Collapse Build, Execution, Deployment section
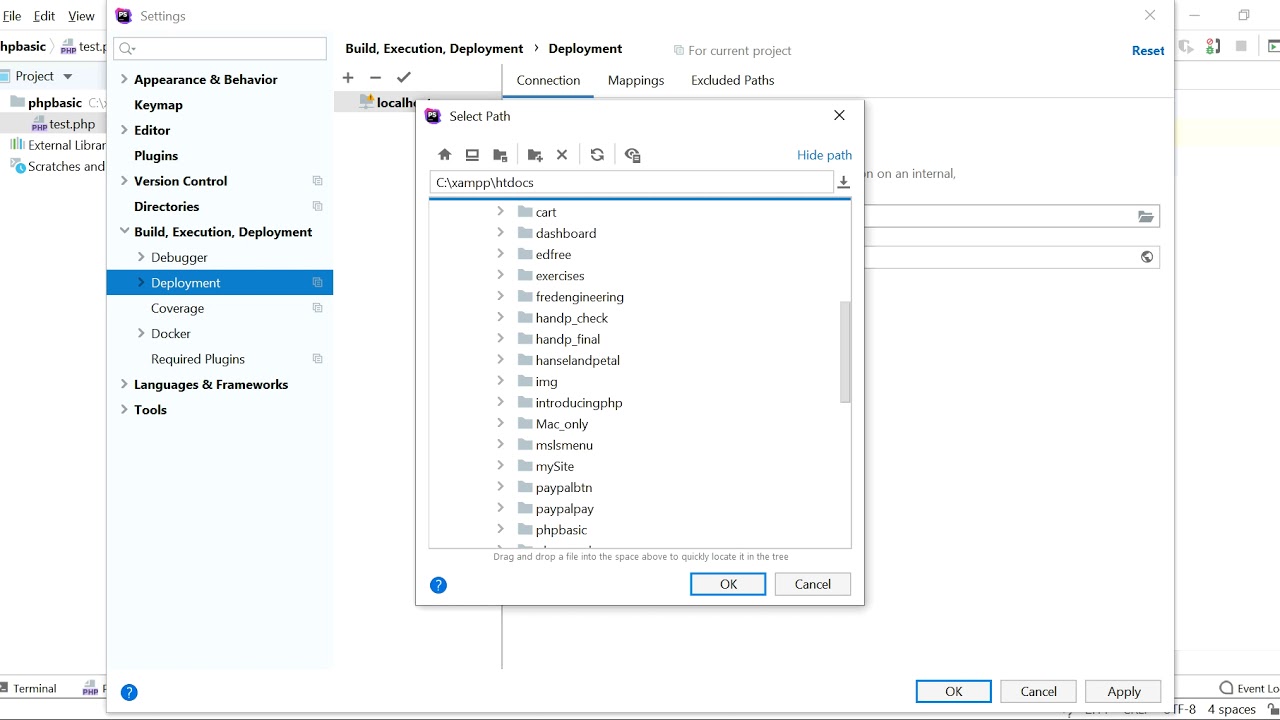 coord(124,232)
